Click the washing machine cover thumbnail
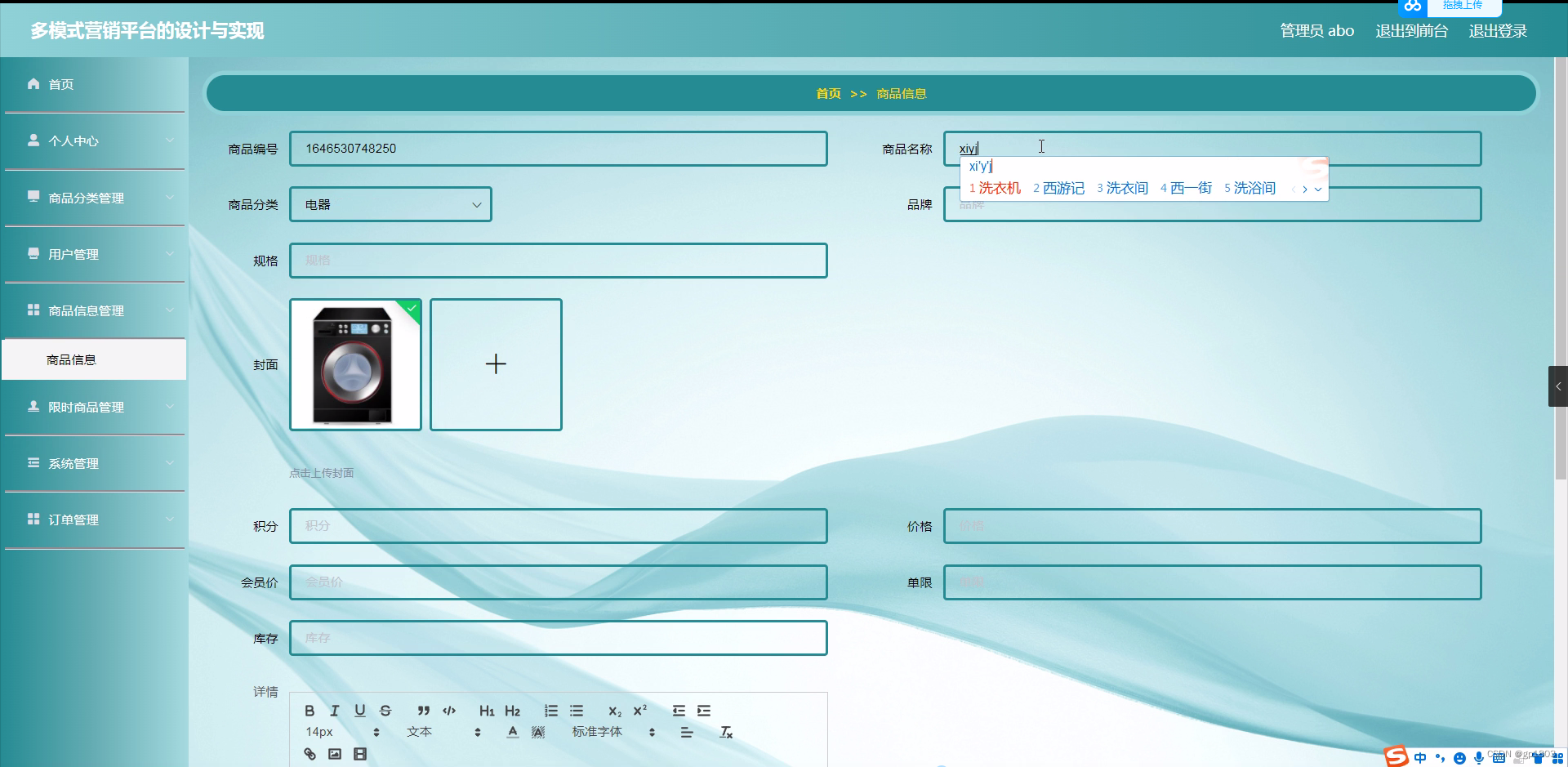This screenshot has height=767, width=1568. (355, 364)
